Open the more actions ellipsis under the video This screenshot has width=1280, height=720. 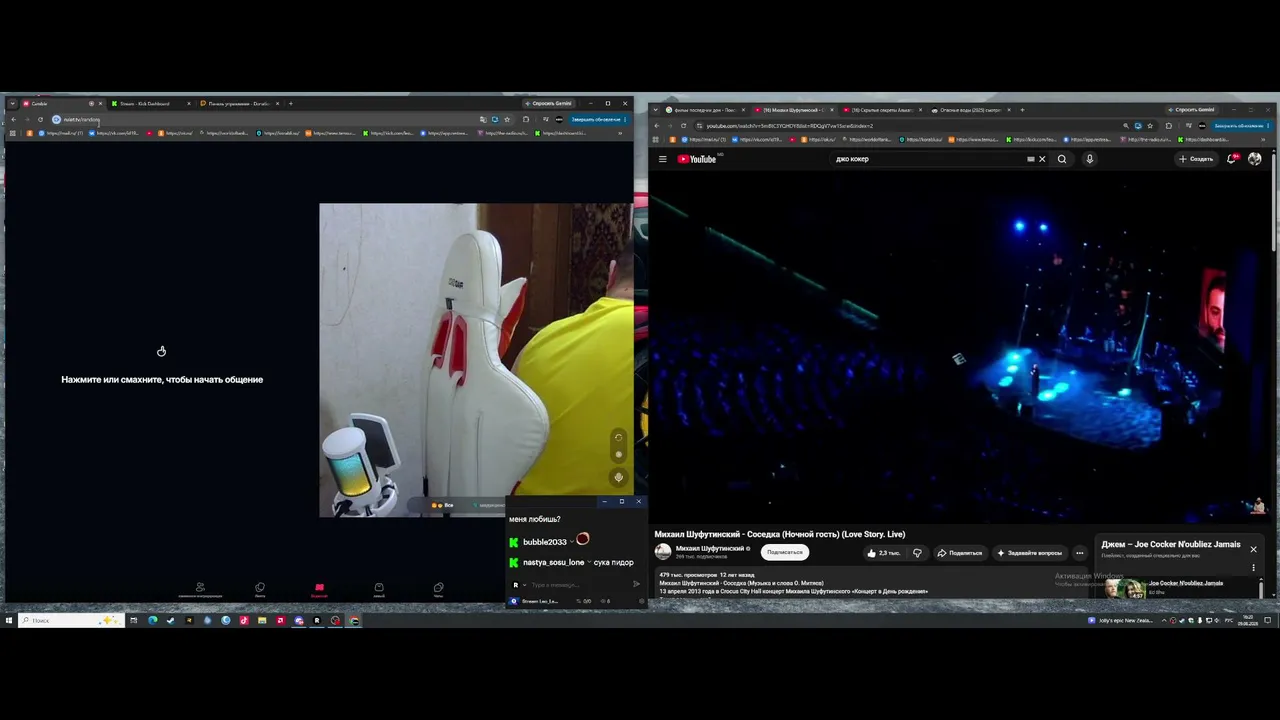coord(1079,553)
